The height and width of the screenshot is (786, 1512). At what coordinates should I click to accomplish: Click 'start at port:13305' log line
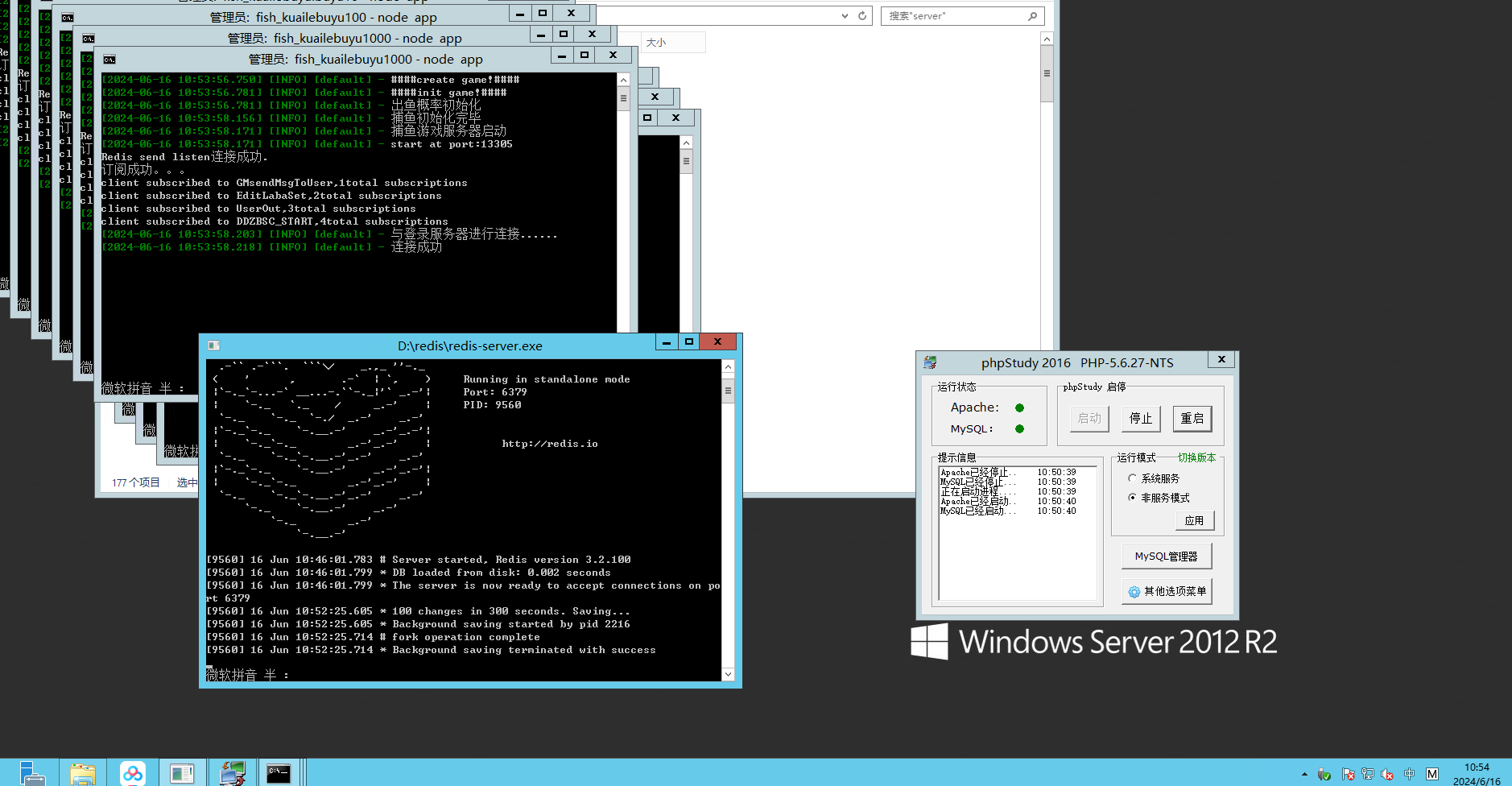point(452,144)
